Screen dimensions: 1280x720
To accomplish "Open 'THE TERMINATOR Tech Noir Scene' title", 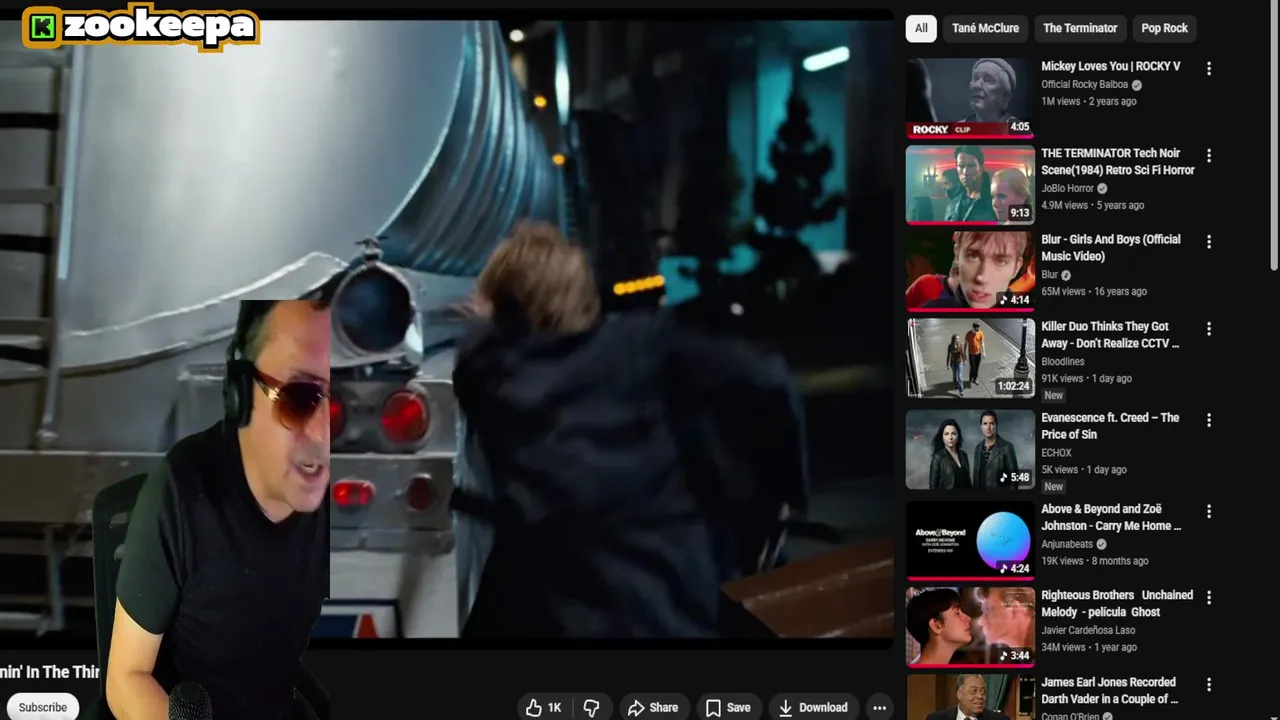I will point(1117,161).
